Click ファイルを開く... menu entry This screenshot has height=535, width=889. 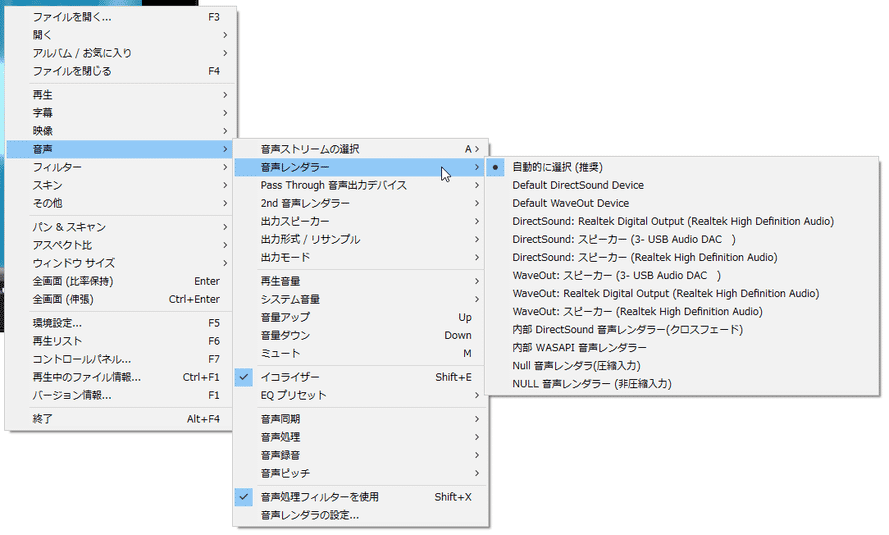72,17
